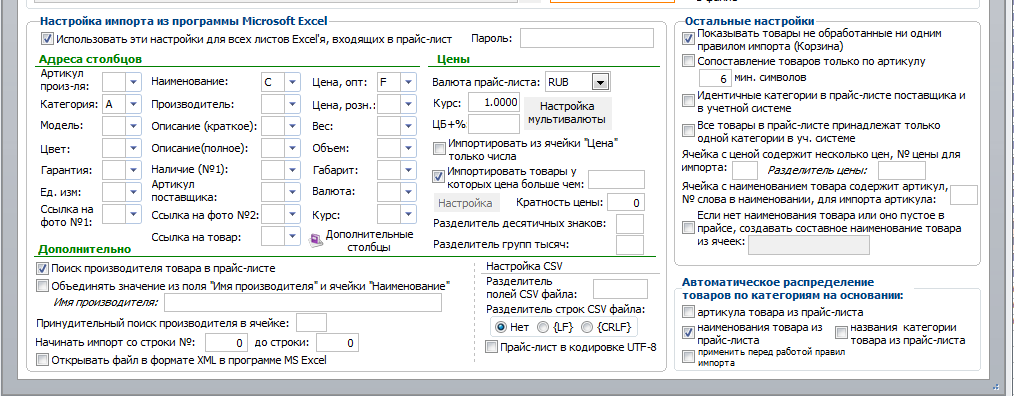Check 'Если нет наименования товара или оно пустое' option
Image resolution: width=1014 pixels, height=396 pixels.
689,228
